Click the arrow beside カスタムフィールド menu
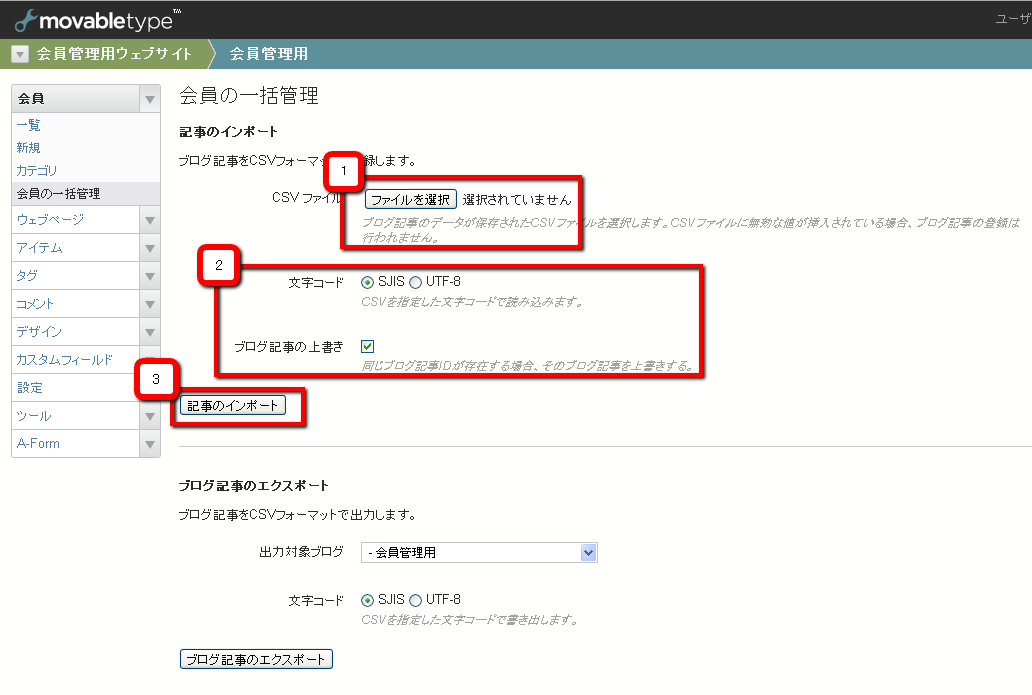Screen dimensions: 1032x695 tap(150, 360)
